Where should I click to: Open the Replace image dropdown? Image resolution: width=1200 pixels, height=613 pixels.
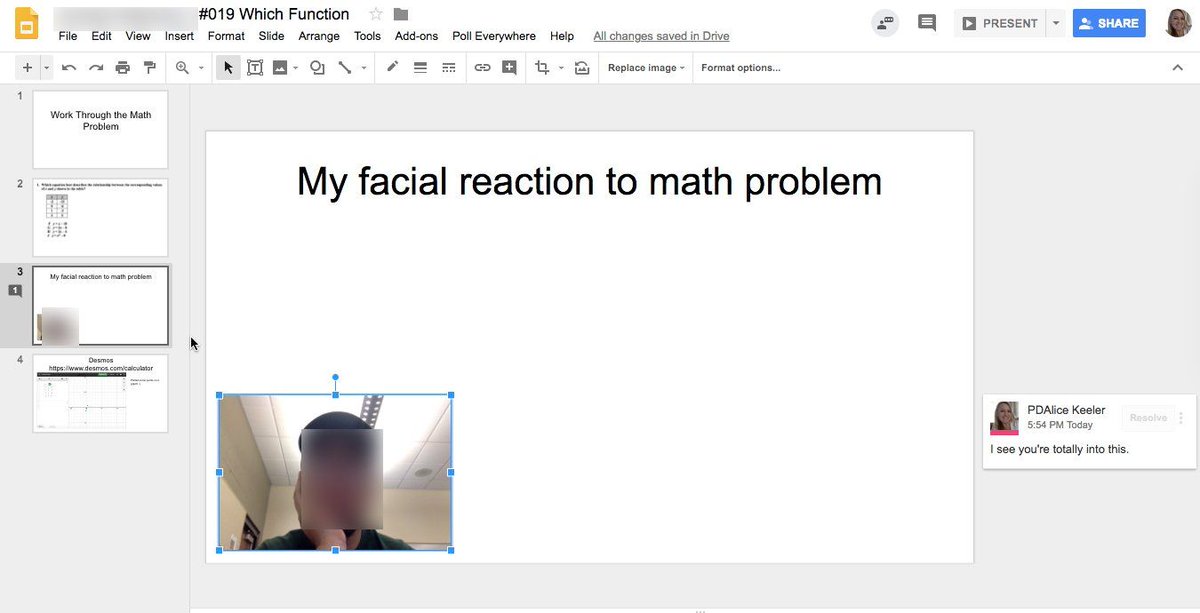pyautogui.click(x=646, y=68)
